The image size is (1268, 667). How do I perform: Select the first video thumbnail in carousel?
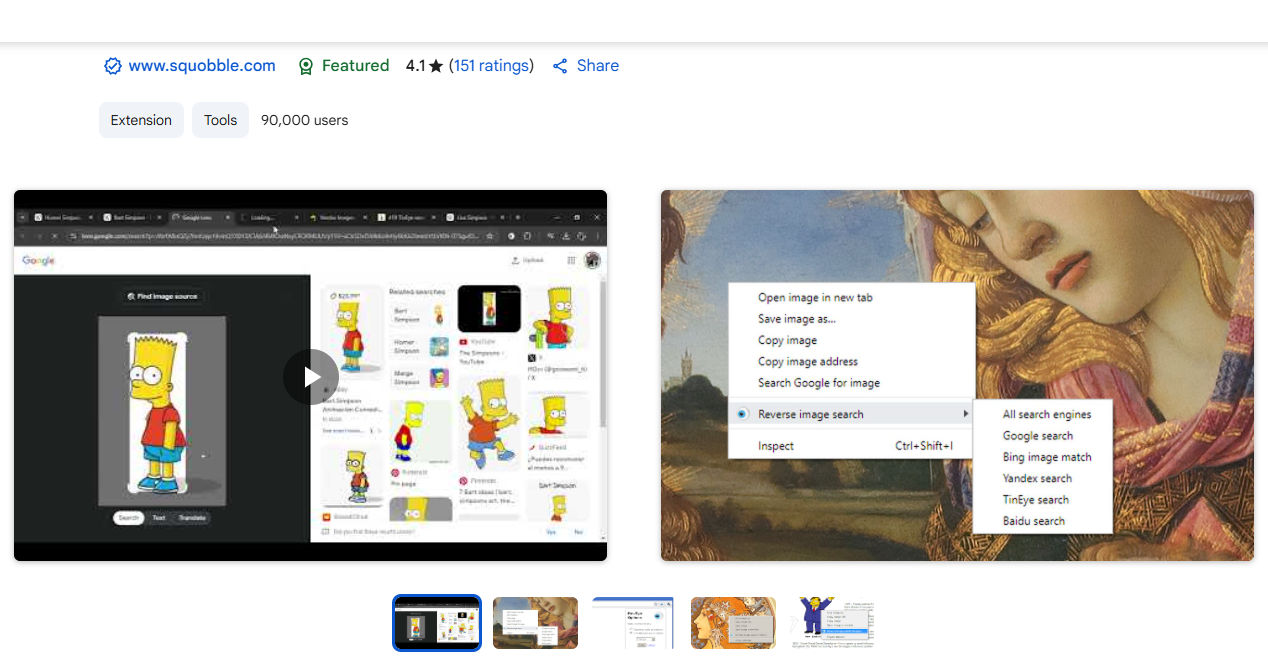pos(437,623)
